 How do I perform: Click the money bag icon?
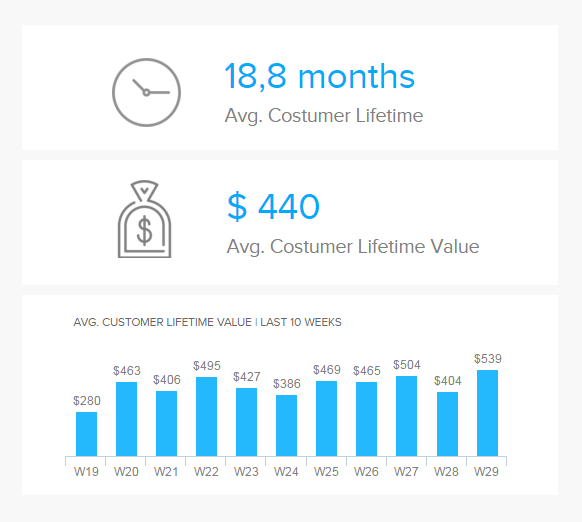pos(144,219)
